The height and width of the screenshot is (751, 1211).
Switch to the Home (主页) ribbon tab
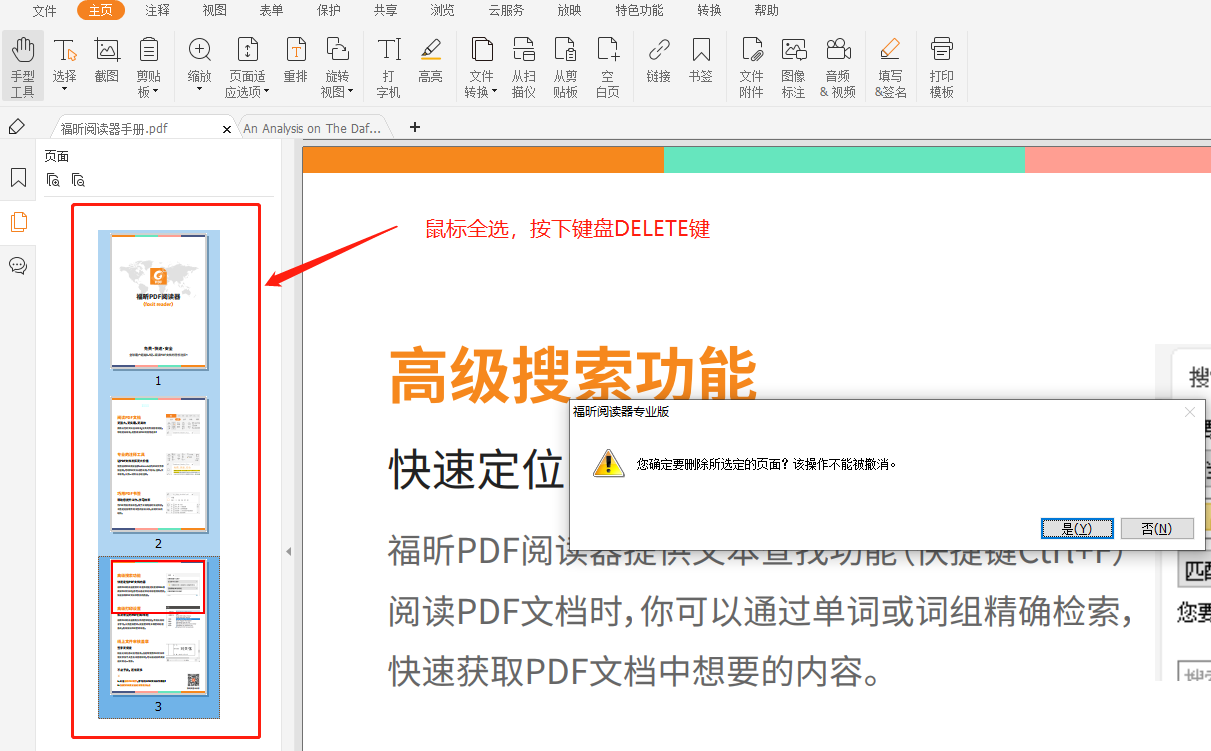[x=101, y=11]
